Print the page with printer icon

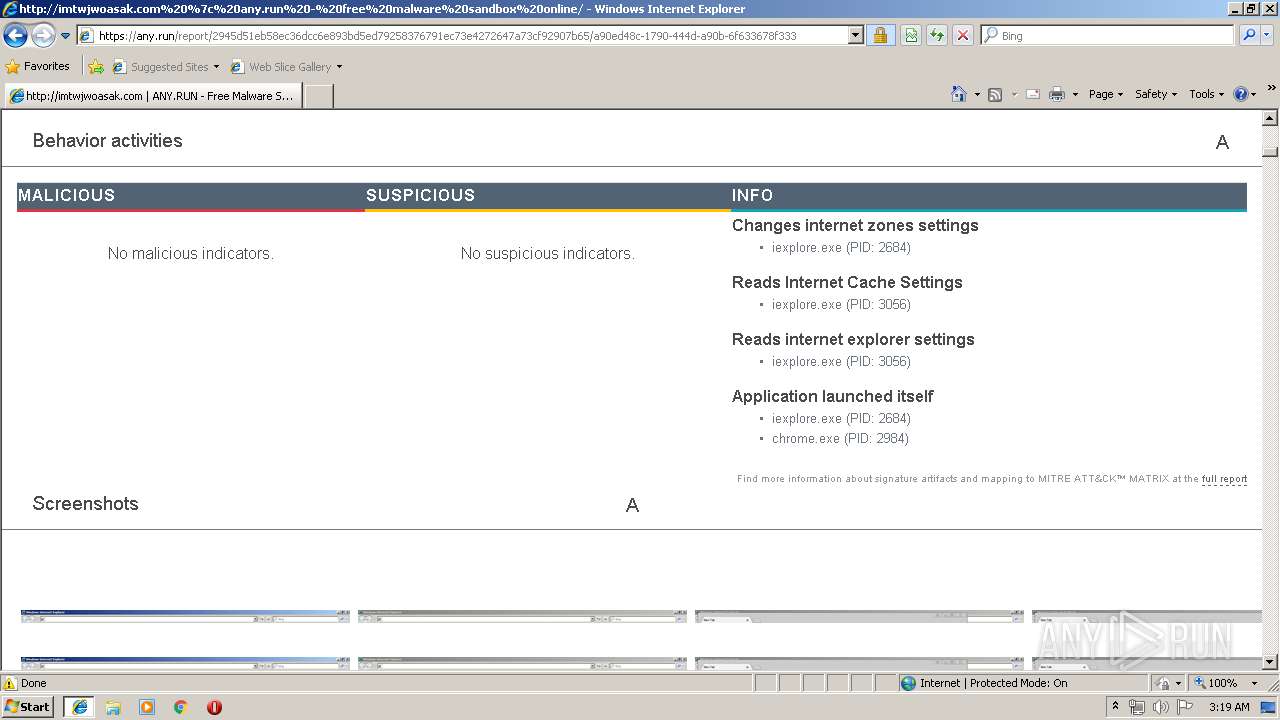pyautogui.click(x=1057, y=94)
